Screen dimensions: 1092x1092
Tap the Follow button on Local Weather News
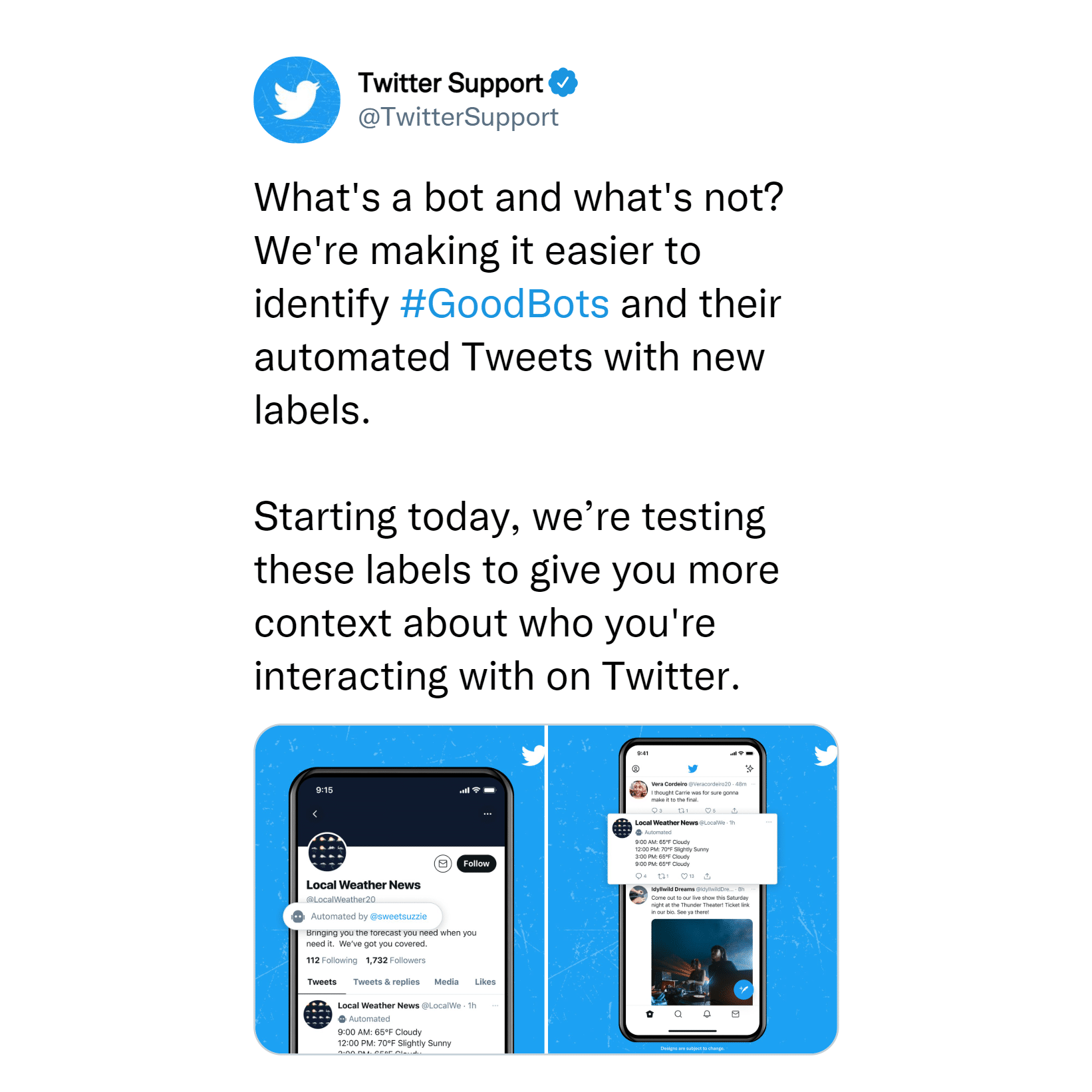(x=476, y=863)
